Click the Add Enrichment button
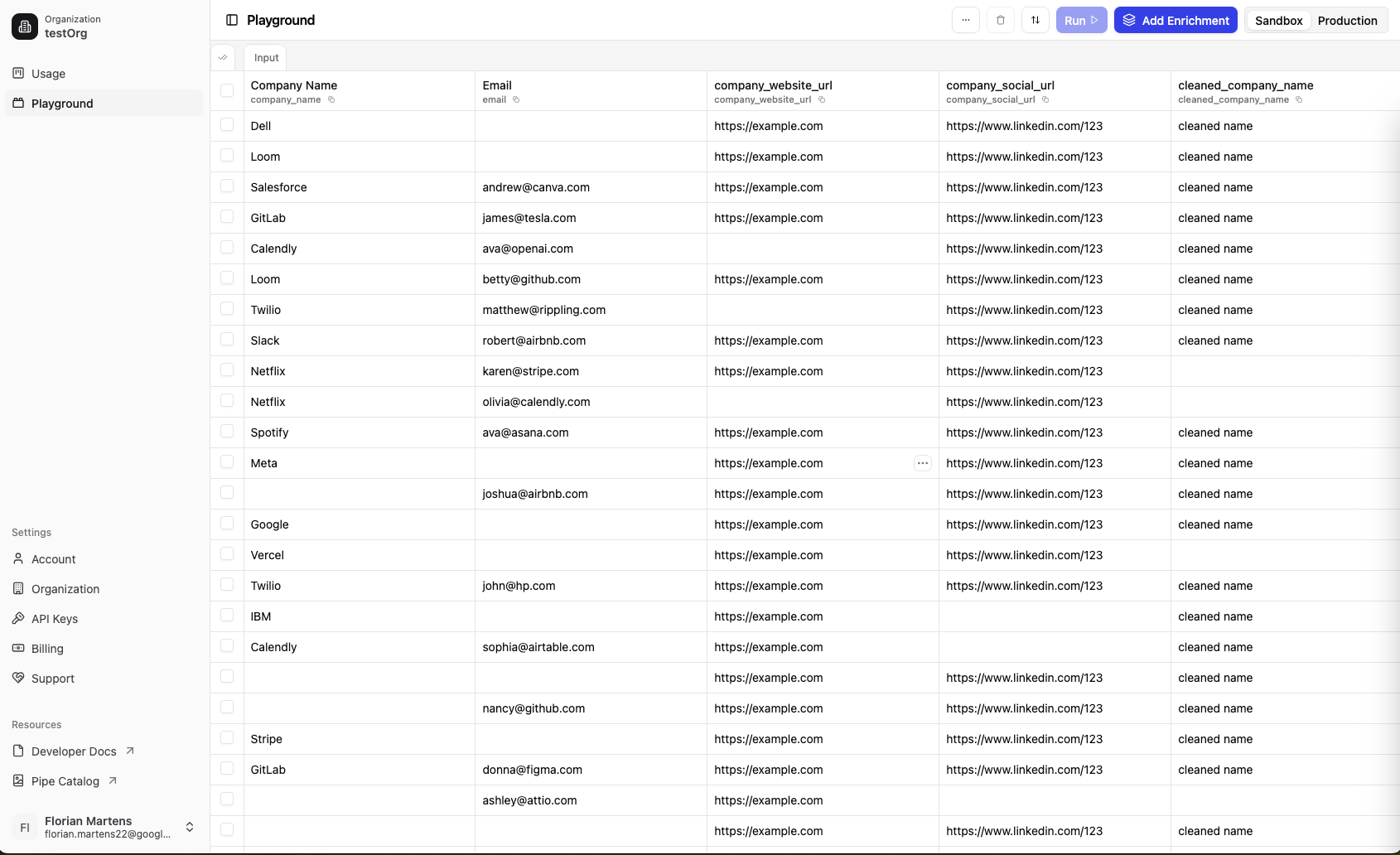This screenshot has width=1400, height=855. 1176,20
